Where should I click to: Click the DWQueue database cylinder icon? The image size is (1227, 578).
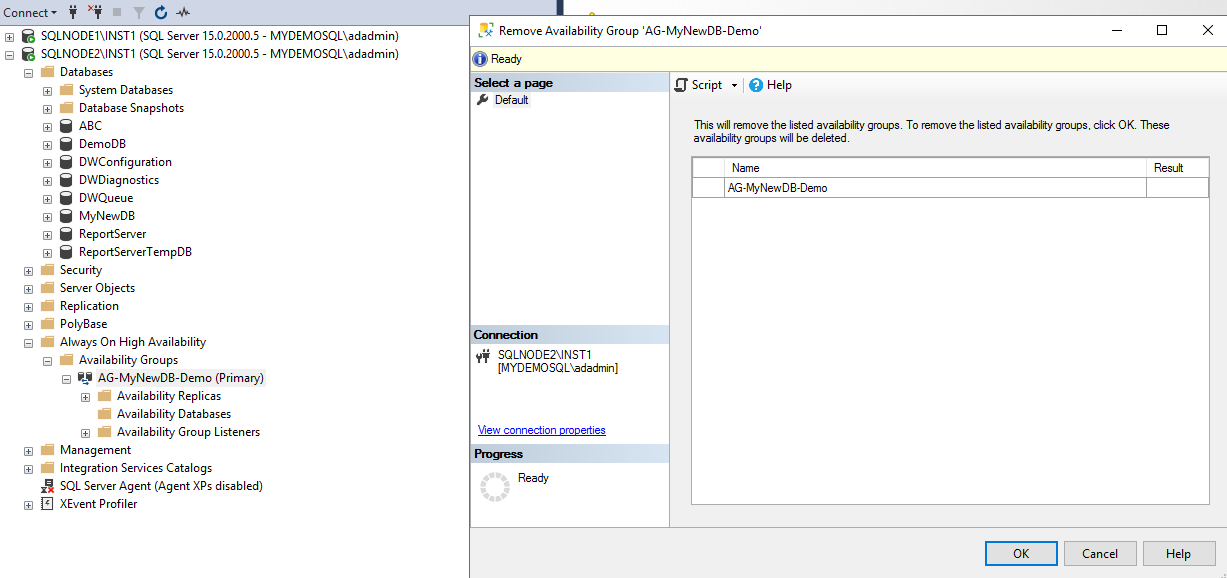(66, 198)
